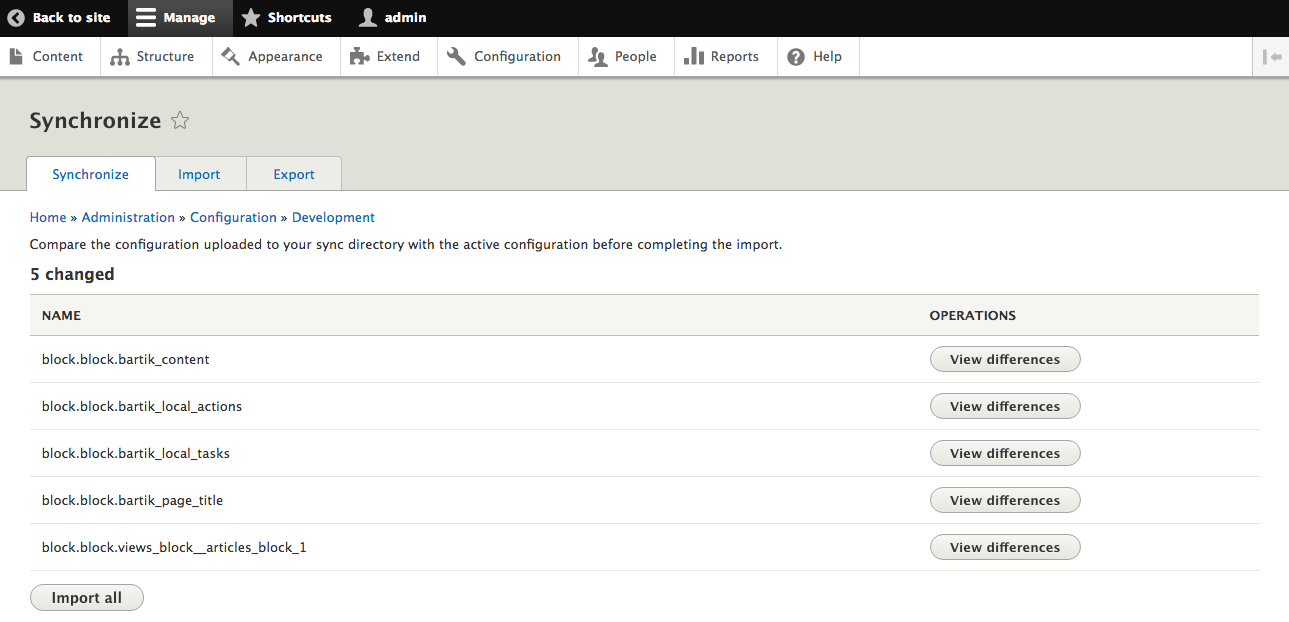The width and height of the screenshot is (1289, 622).
Task: Open the Reports menu
Action: 722,57
